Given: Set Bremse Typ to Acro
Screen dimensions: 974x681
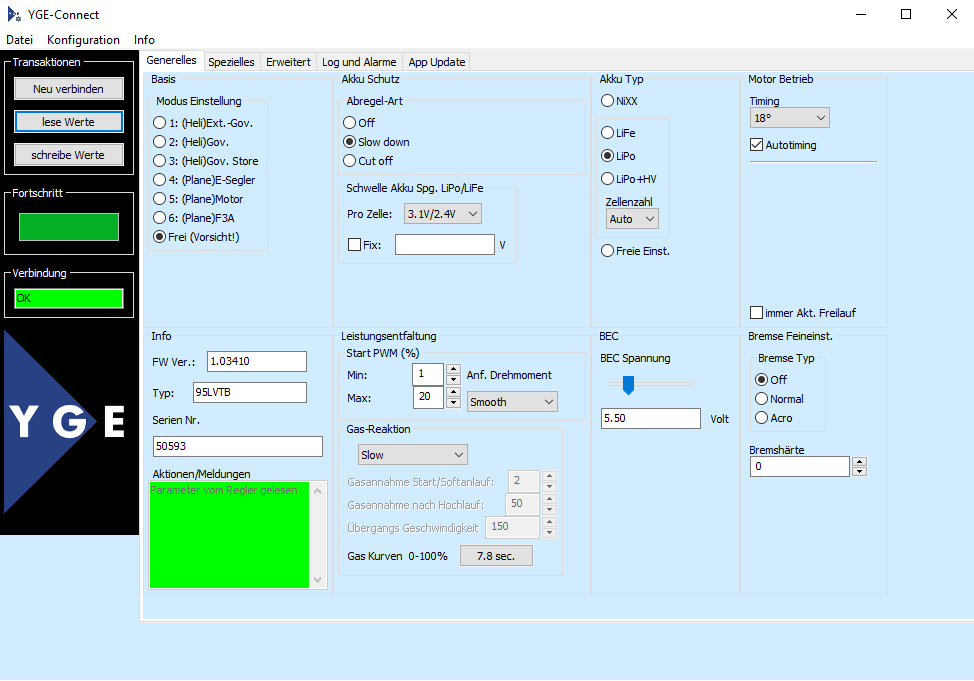Looking at the screenshot, I should tap(773, 418).
